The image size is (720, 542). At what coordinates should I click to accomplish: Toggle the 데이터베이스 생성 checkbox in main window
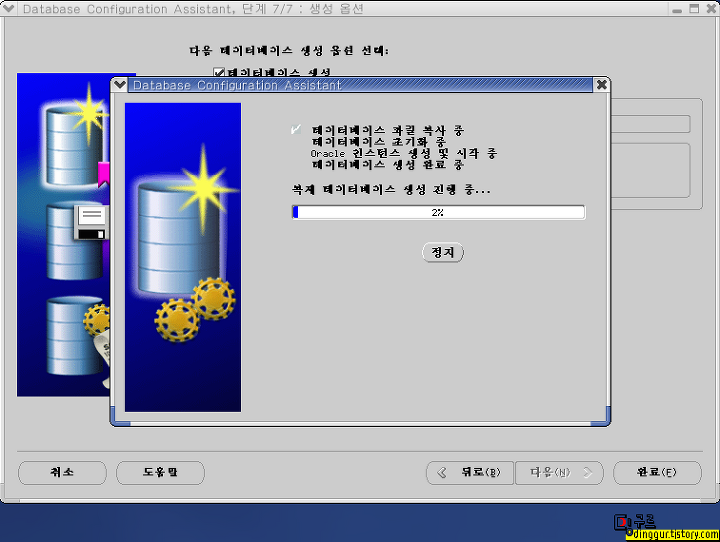pyautogui.click(x=219, y=73)
